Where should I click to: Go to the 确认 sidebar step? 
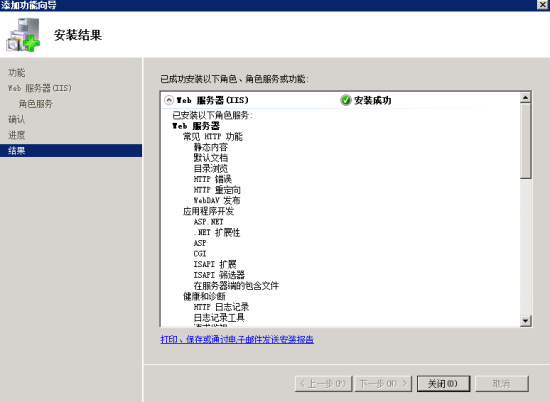pyautogui.click(x=16, y=120)
